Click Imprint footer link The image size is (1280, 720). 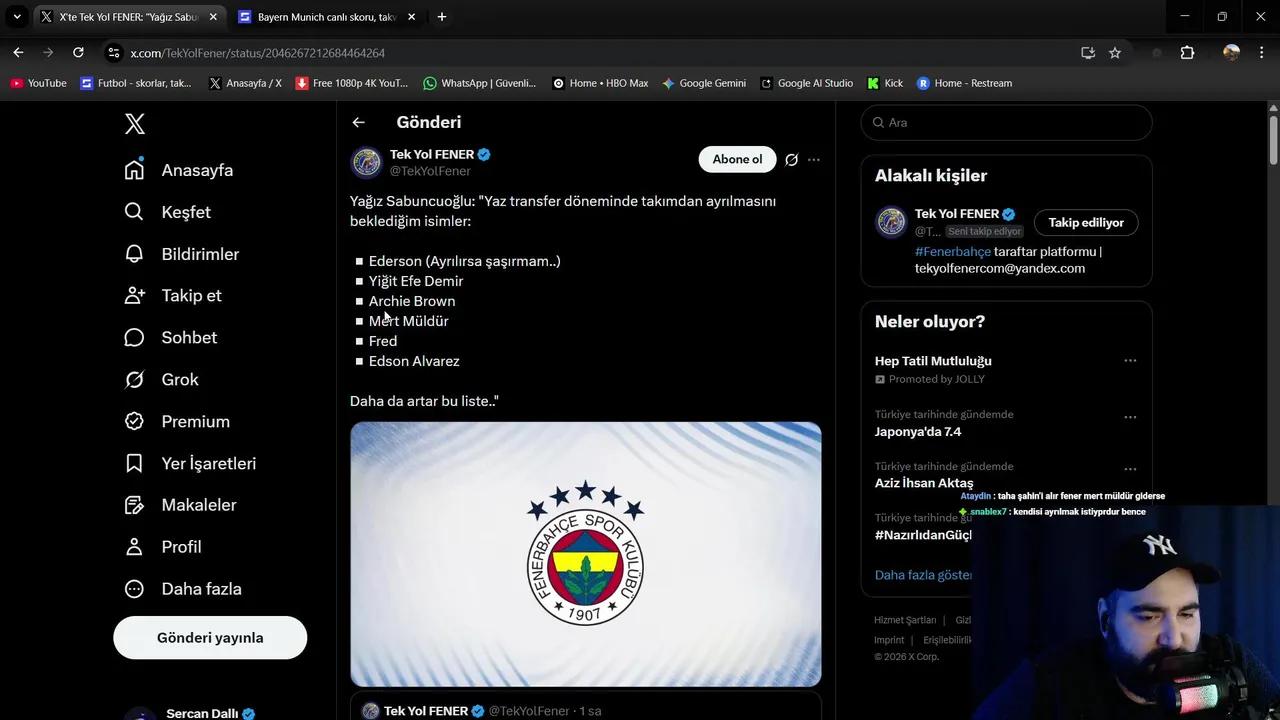coord(889,640)
